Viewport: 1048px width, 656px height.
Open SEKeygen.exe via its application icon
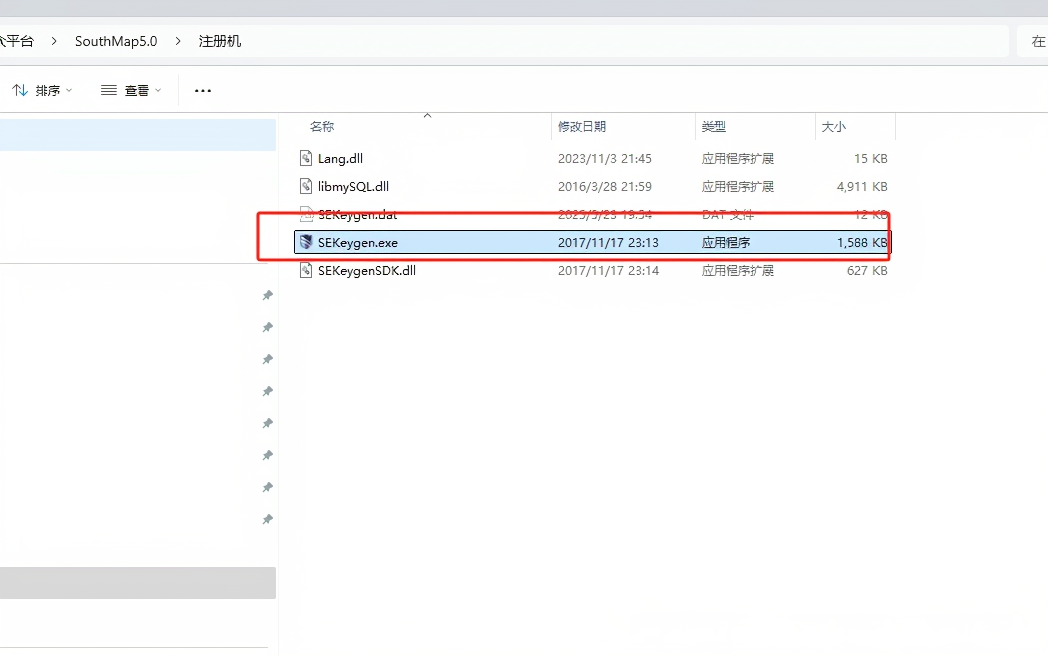[305, 242]
